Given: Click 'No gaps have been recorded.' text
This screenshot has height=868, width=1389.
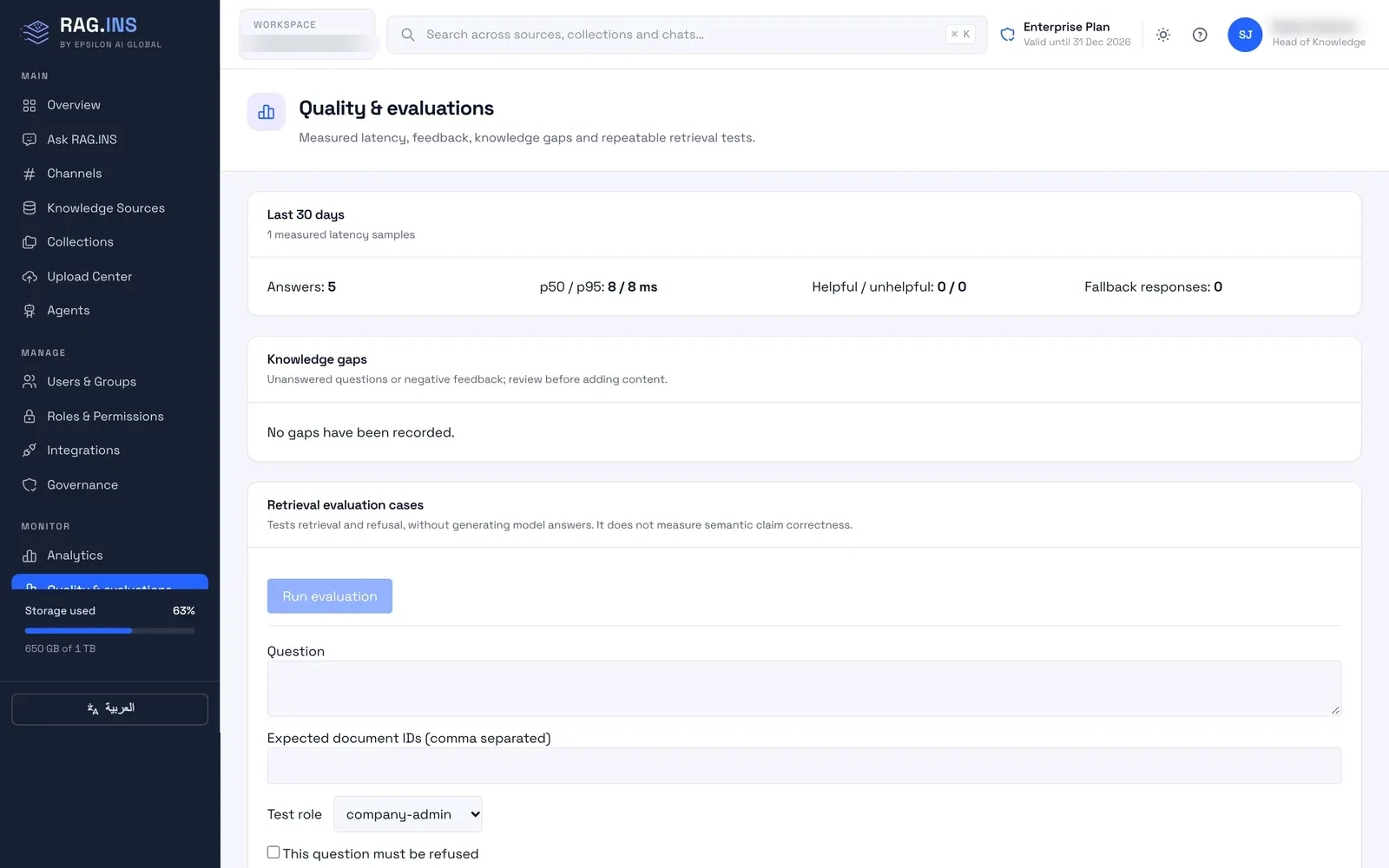Looking at the screenshot, I should pos(361,432).
